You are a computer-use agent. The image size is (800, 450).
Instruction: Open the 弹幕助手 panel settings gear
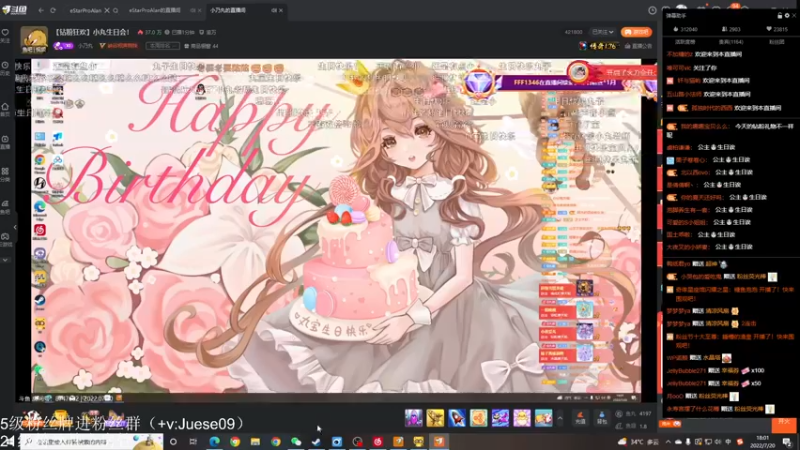(x=787, y=16)
